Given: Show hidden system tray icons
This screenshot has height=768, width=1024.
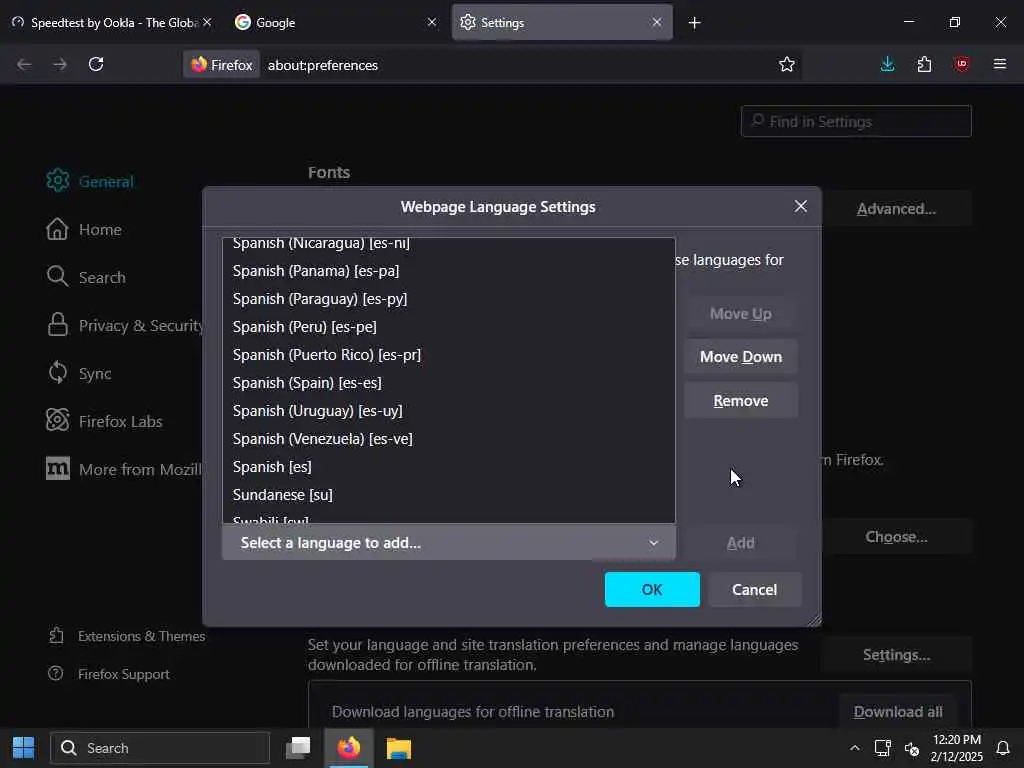Looking at the screenshot, I should 854,748.
